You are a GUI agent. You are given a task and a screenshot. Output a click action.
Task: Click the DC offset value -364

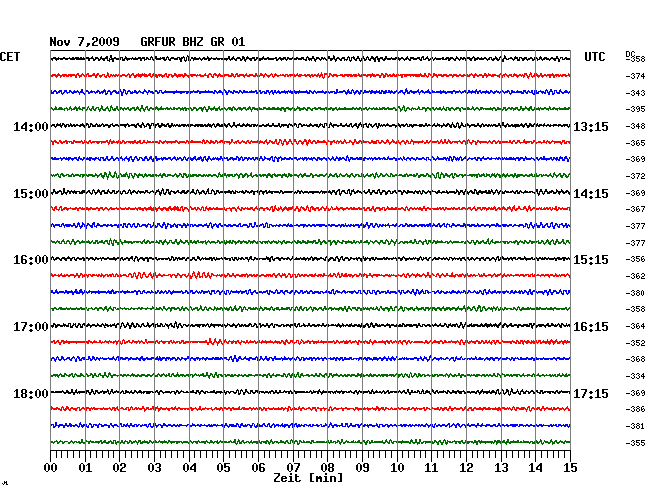tap(635, 326)
